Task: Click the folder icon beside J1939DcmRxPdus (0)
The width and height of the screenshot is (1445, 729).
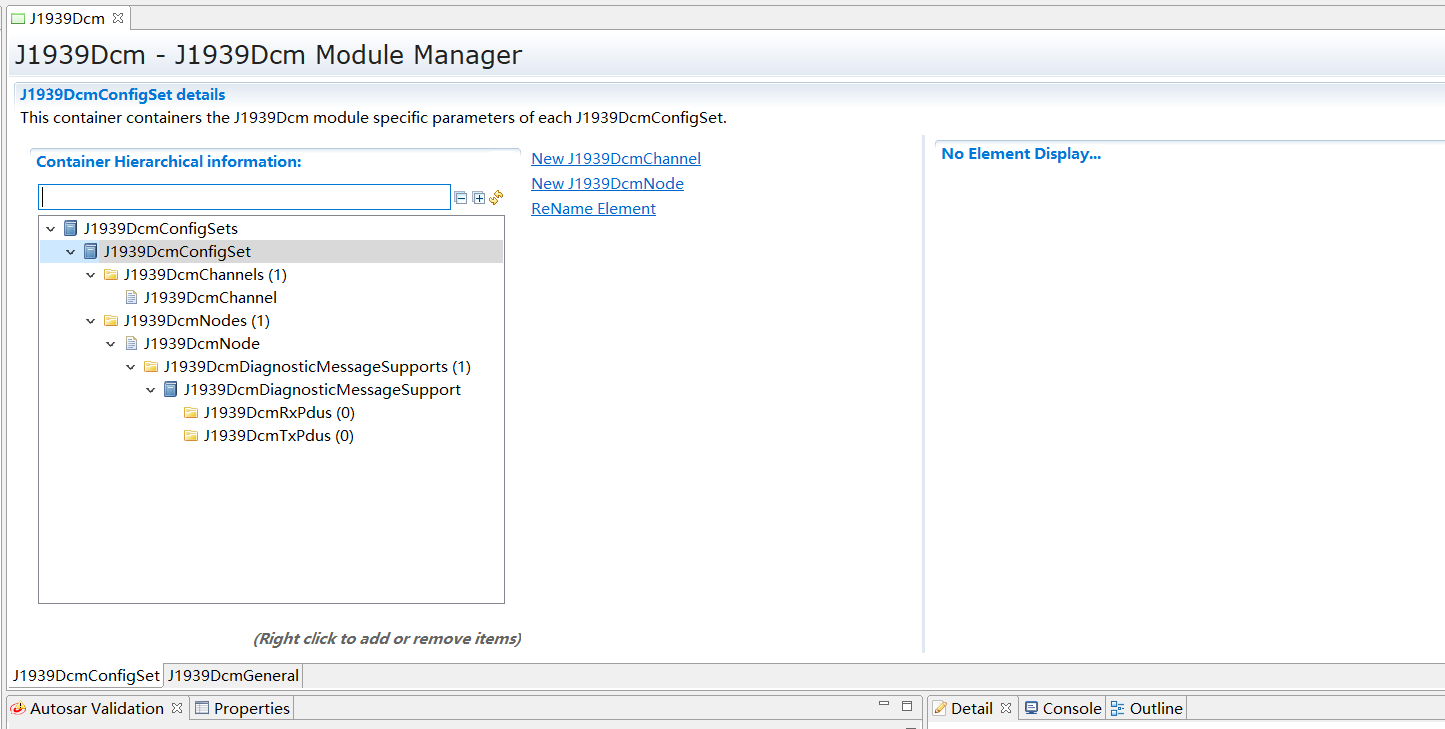Action: 191,412
